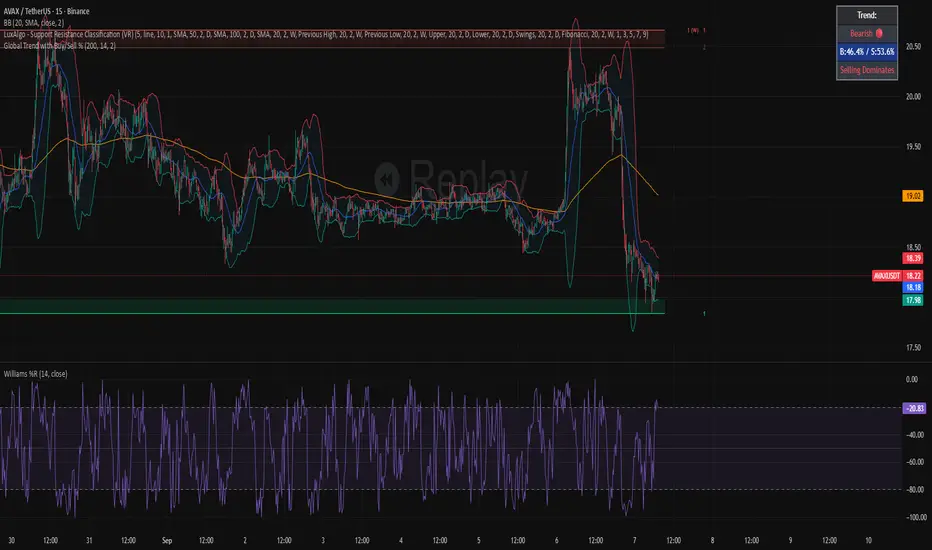Click the 8 date label on time axis
This screenshot has height=550, width=932.
tap(712, 540)
